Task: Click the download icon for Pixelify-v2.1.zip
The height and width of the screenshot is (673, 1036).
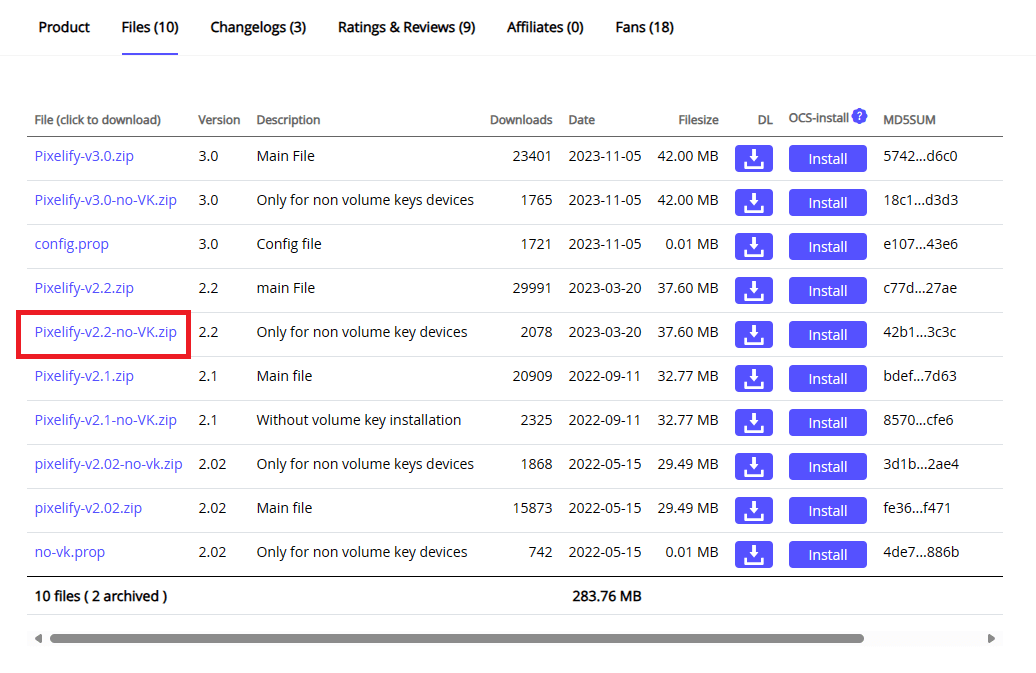Action: (x=753, y=378)
